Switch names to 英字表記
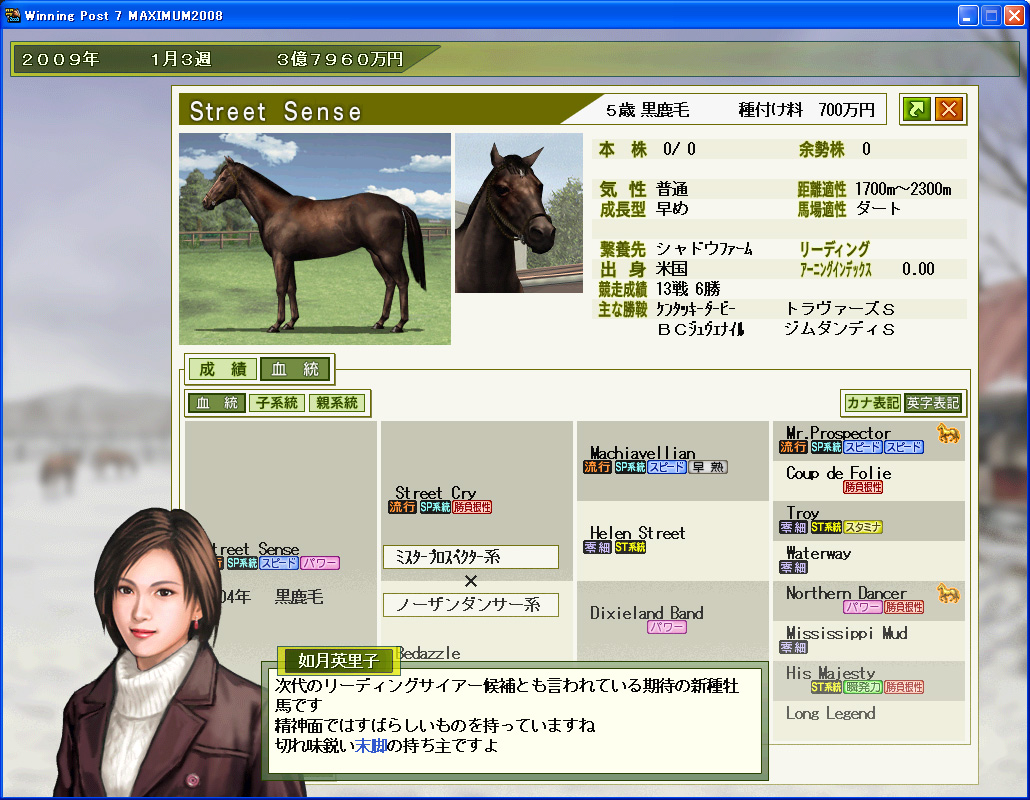The image size is (1030, 800). pos(933,403)
